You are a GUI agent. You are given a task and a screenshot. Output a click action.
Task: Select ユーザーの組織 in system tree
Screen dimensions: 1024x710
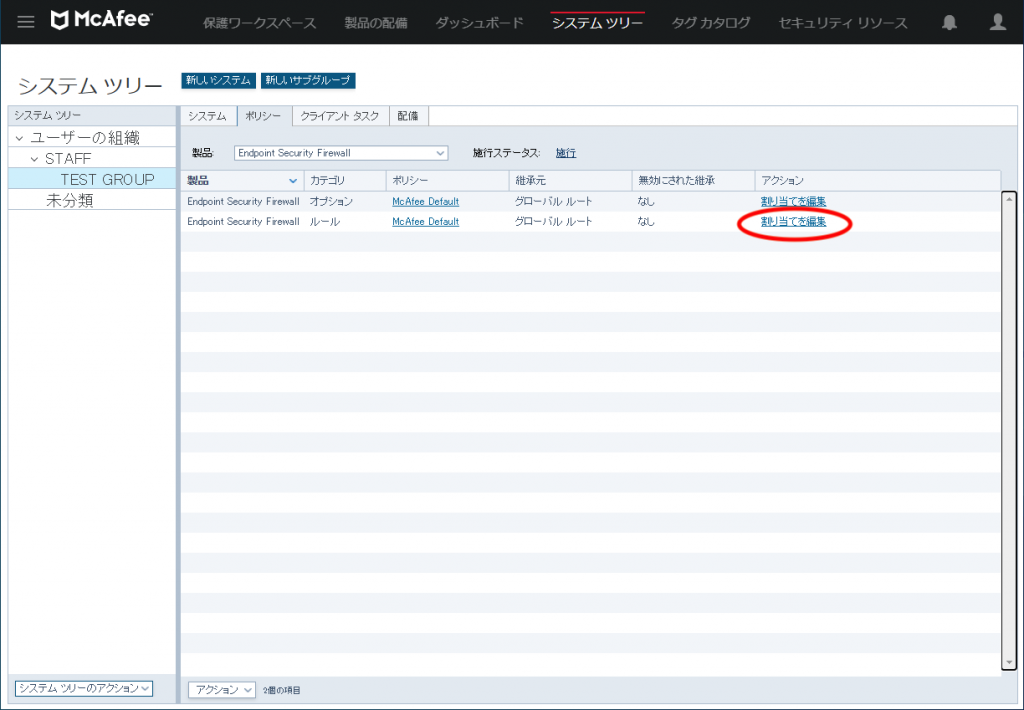(x=85, y=138)
